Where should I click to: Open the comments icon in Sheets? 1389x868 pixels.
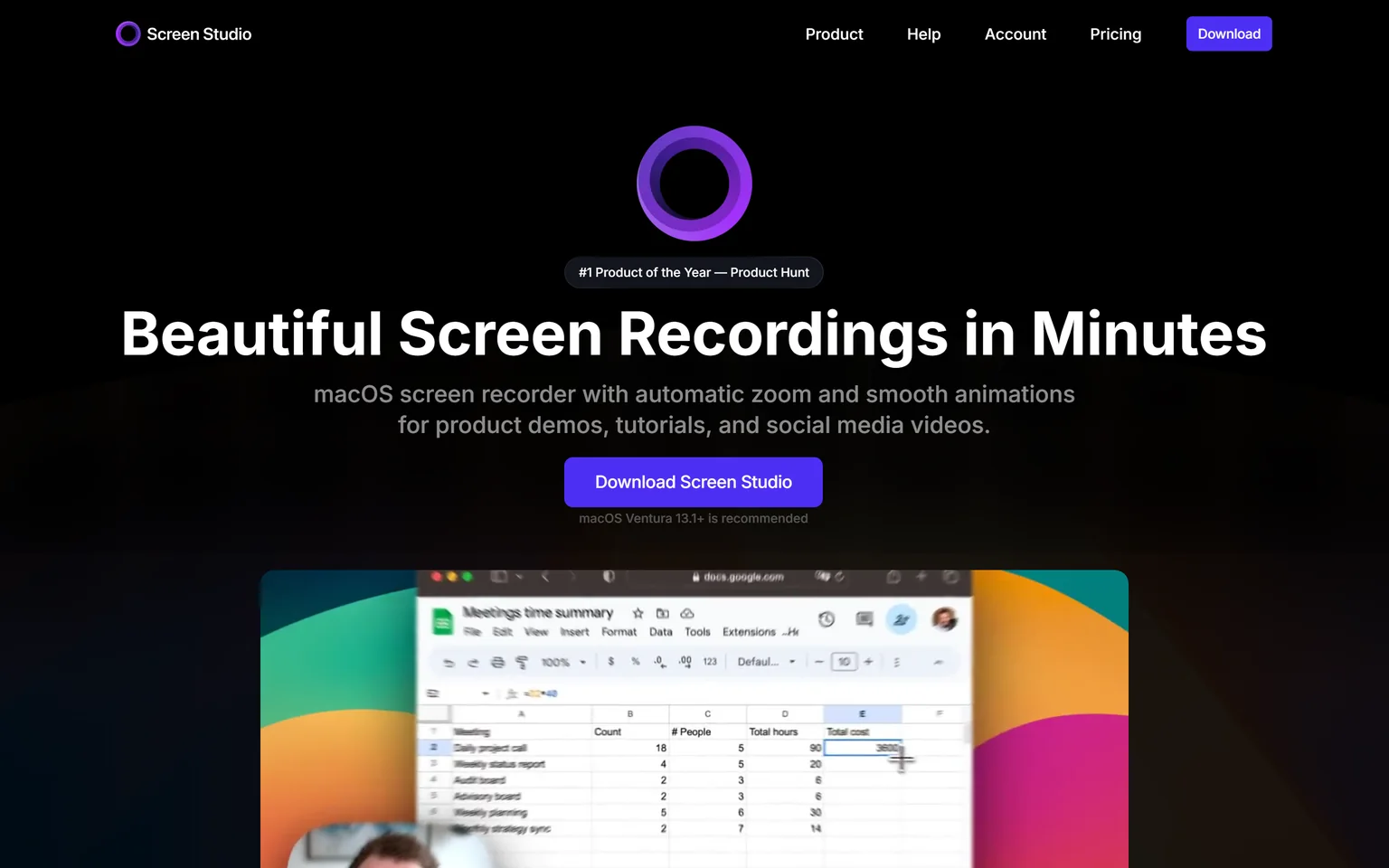click(x=865, y=619)
